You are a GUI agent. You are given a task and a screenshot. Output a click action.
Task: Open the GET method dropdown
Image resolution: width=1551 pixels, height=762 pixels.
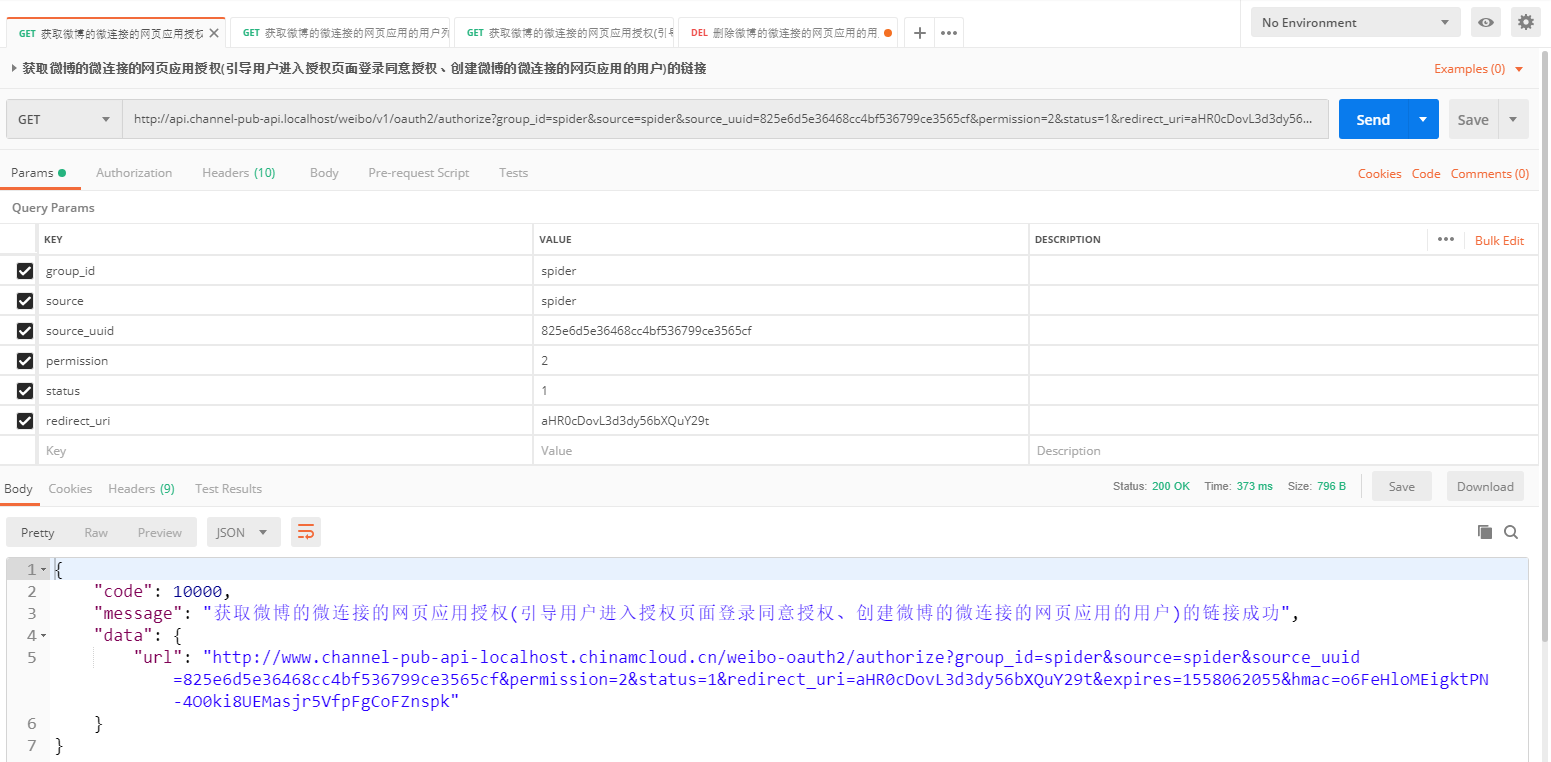coord(64,119)
